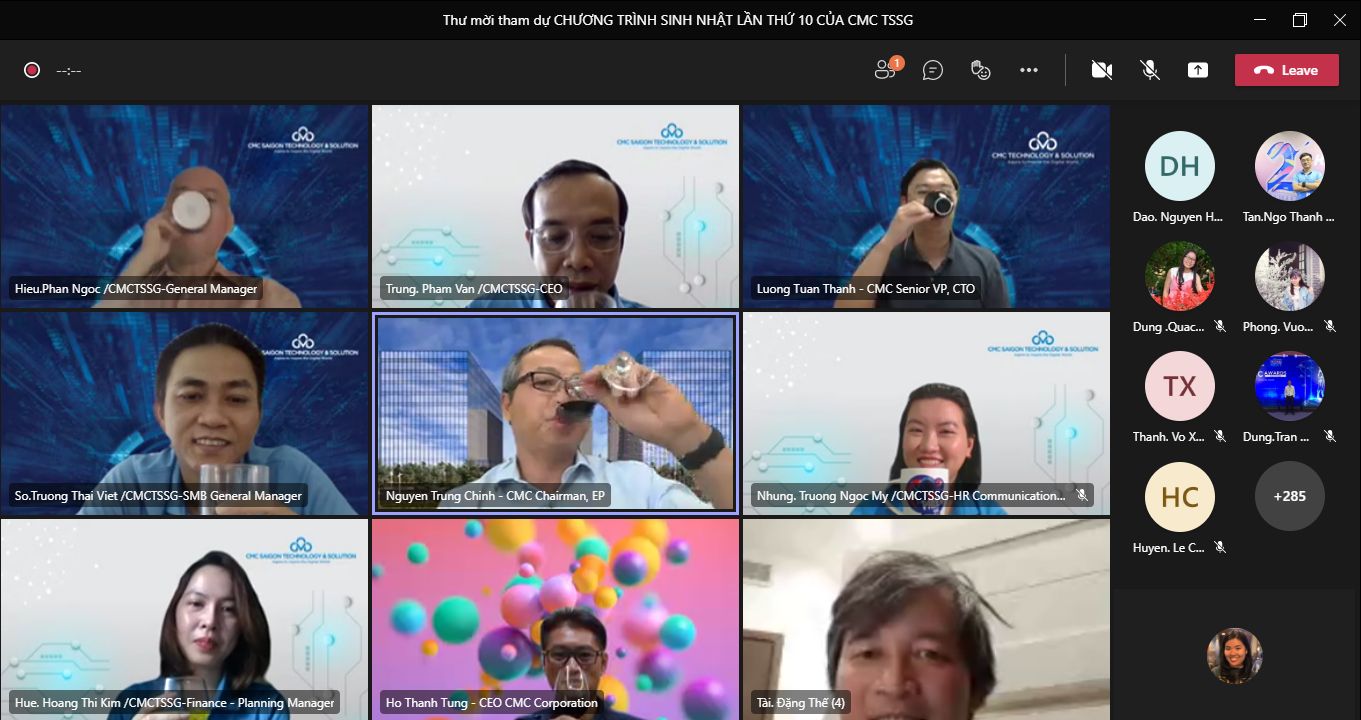
Task: Click label Luong Tuan Thanh - CMC Senior VP, CTO
Action: (x=866, y=289)
